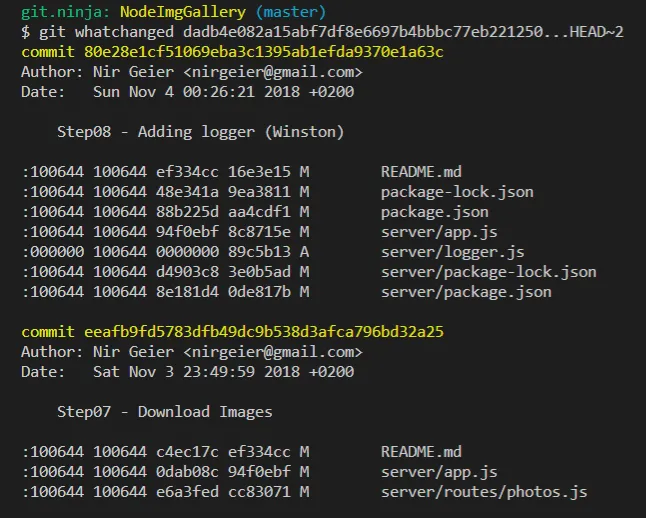
Task: Click the root package-lock.json file name
Action: (x=457, y=191)
